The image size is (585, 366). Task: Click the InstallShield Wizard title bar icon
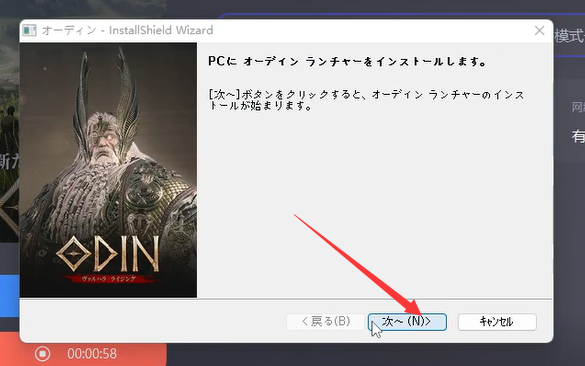29,30
